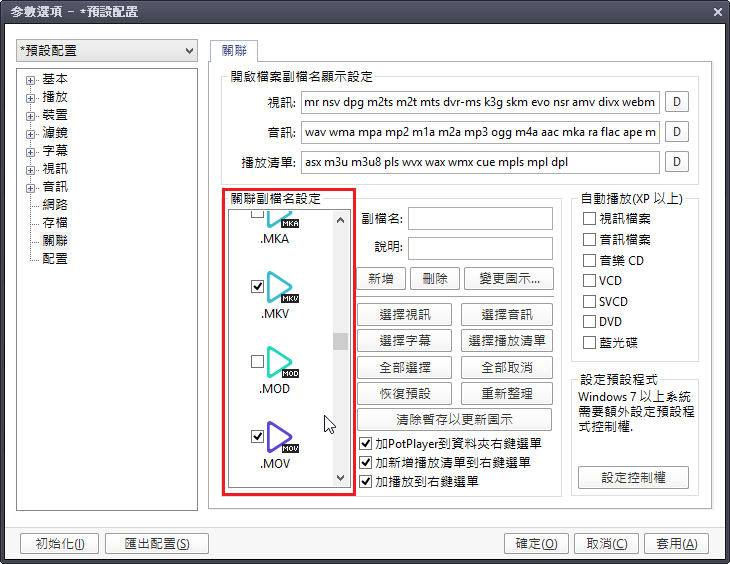This screenshot has height=564, width=730.
Task: Toggle 加新增播放清單到右鍵選單 checkbox
Action: pyautogui.click(x=366, y=462)
